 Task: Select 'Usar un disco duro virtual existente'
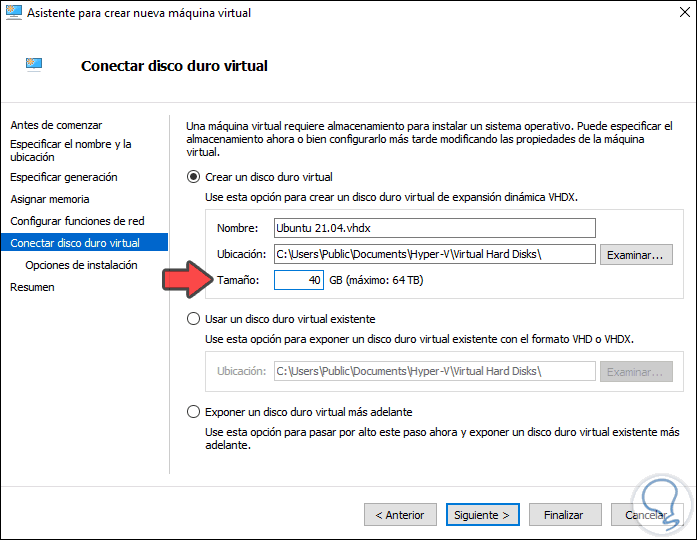(x=194, y=319)
